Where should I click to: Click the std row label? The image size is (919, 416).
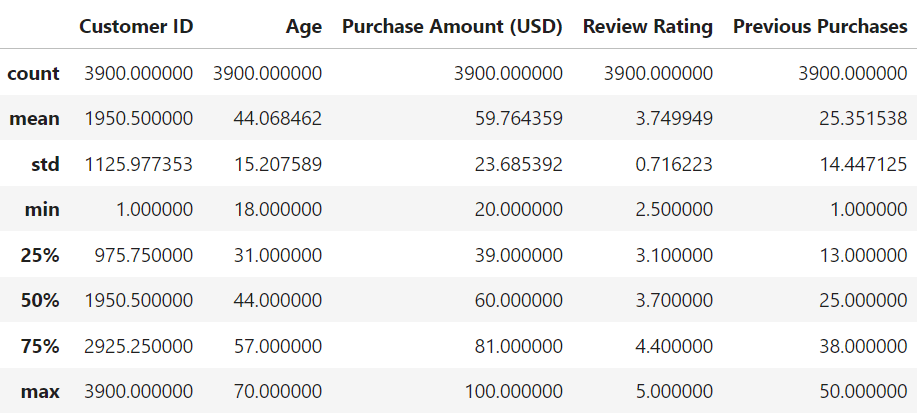[45, 164]
